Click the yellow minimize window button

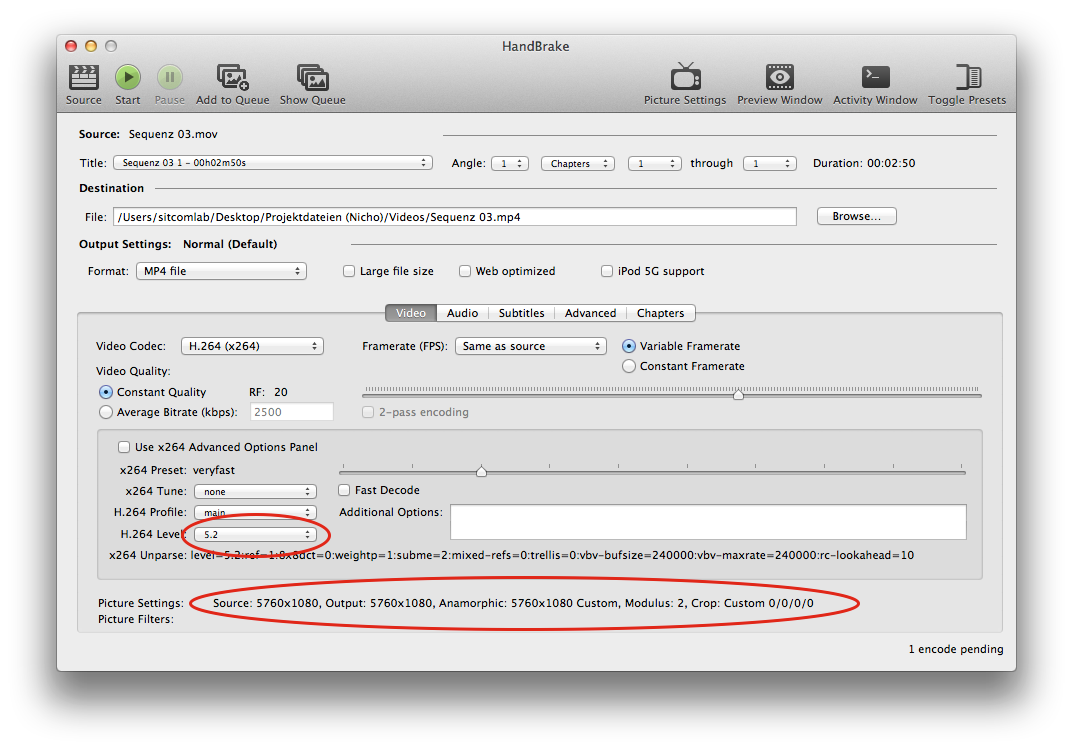point(91,46)
